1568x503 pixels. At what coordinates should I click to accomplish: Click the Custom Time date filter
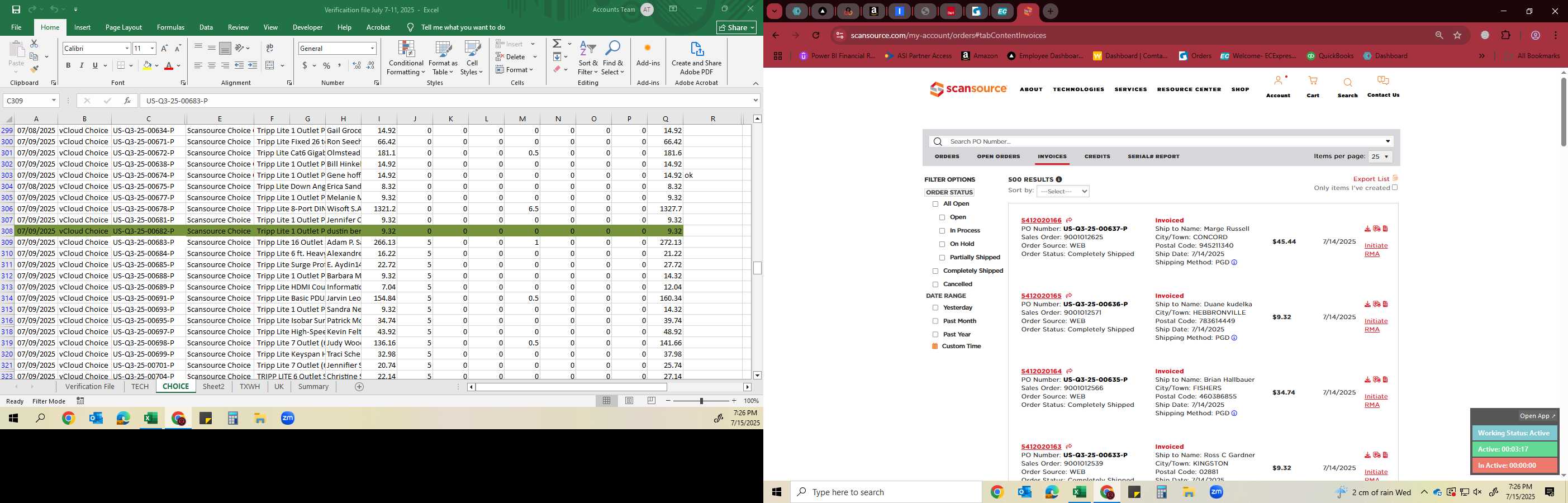(x=961, y=347)
